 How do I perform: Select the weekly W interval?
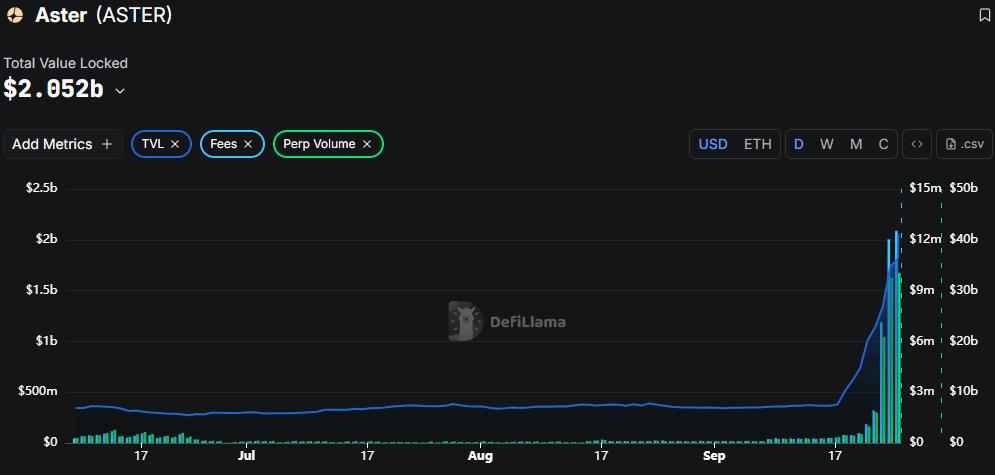point(827,144)
